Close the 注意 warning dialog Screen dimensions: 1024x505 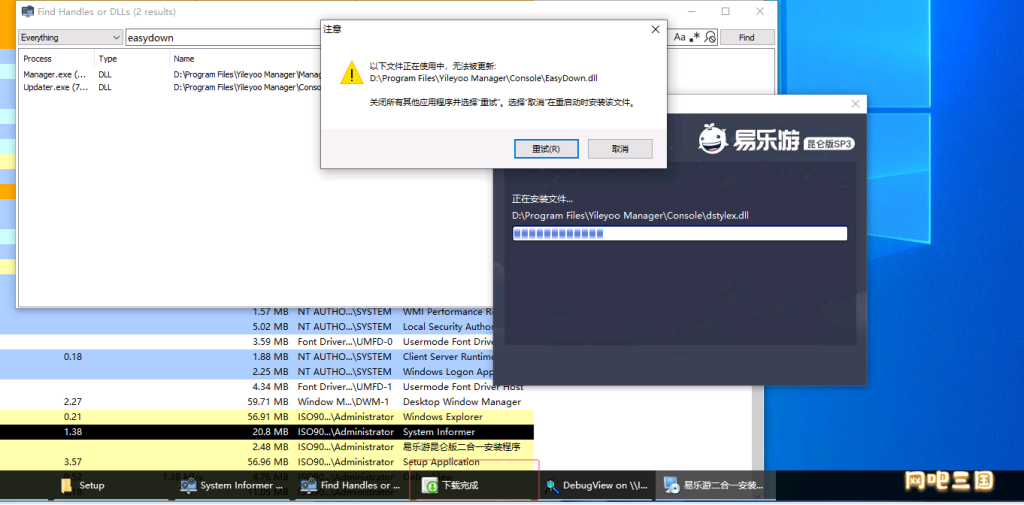coord(655,29)
